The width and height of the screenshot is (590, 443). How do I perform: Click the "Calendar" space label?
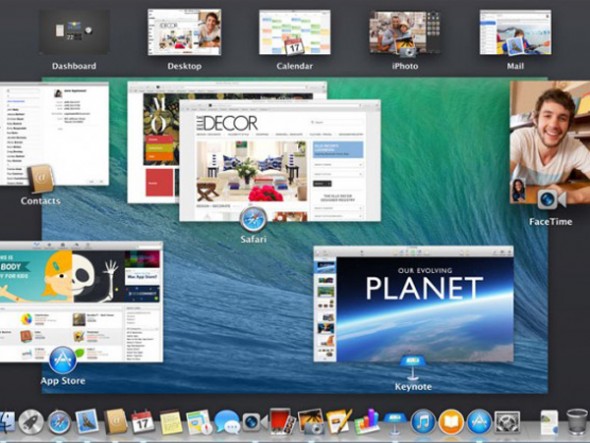pyautogui.click(x=295, y=66)
